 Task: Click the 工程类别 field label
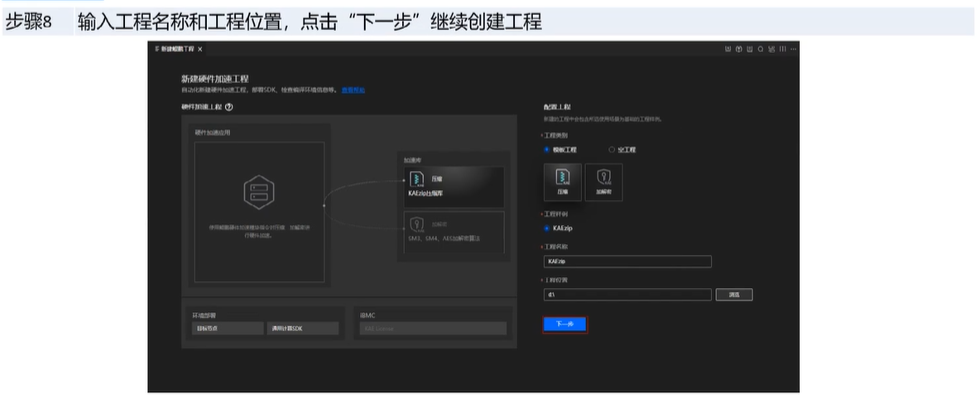pyautogui.click(x=556, y=135)
